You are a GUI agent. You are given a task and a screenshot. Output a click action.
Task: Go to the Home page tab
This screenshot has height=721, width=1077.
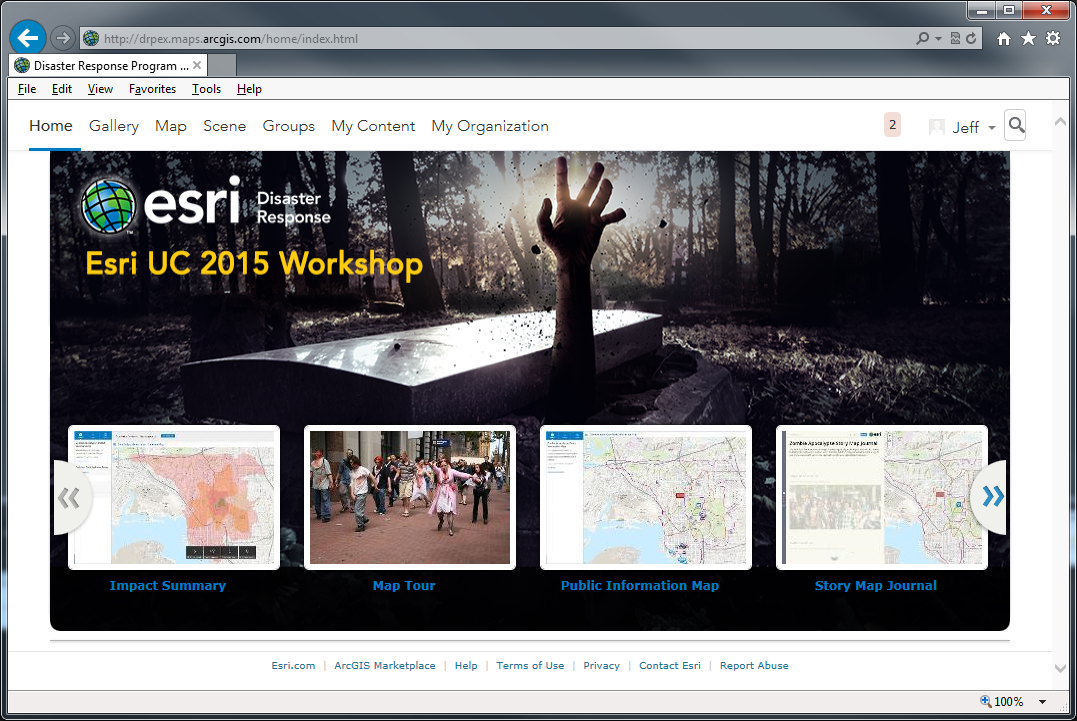tap(51, 126)
